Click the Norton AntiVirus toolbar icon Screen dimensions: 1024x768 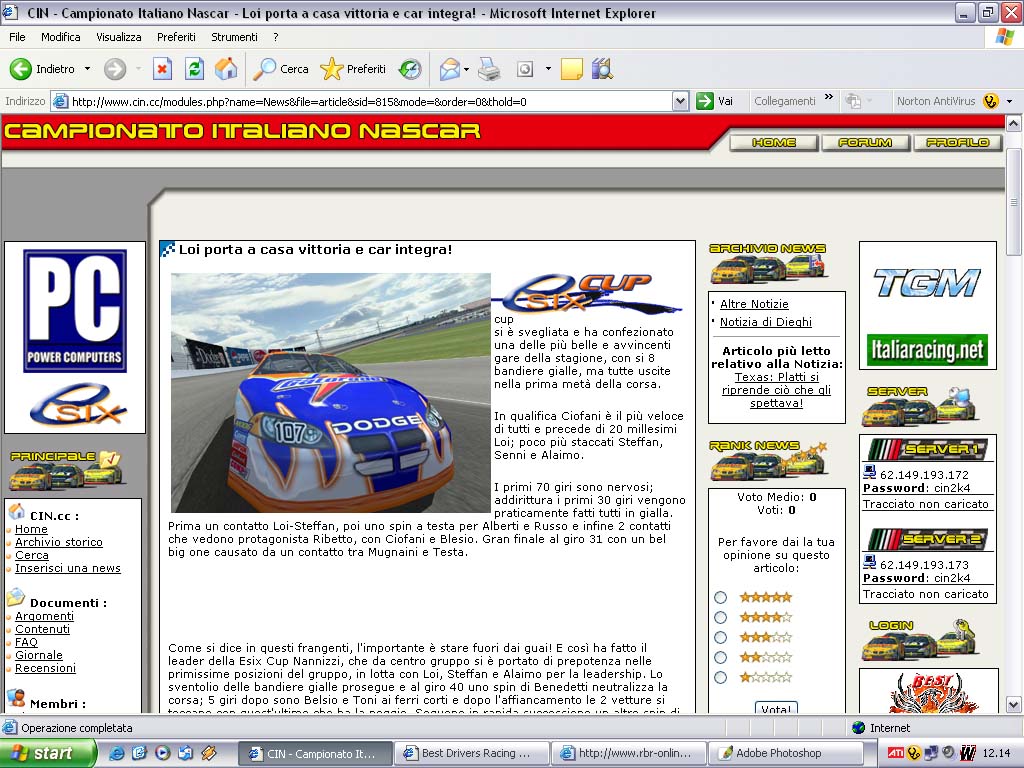[991, 101]
